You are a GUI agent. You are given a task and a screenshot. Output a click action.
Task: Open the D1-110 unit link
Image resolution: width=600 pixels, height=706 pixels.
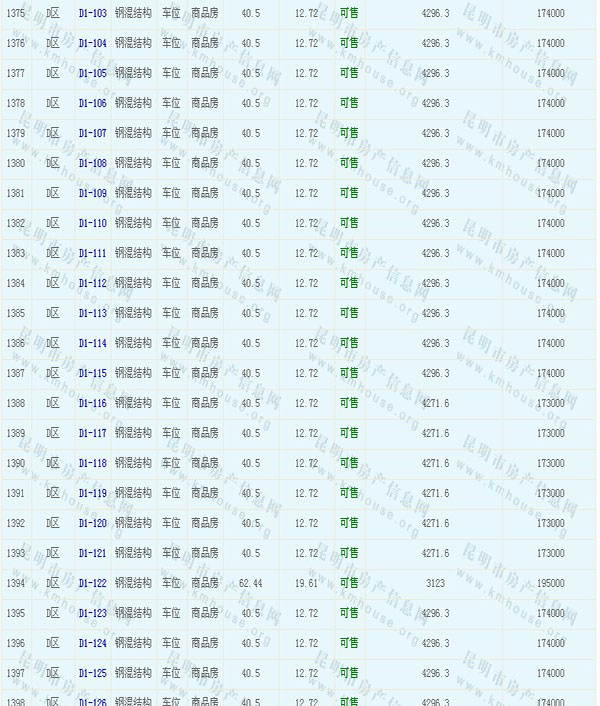click(x=92, y=224)
